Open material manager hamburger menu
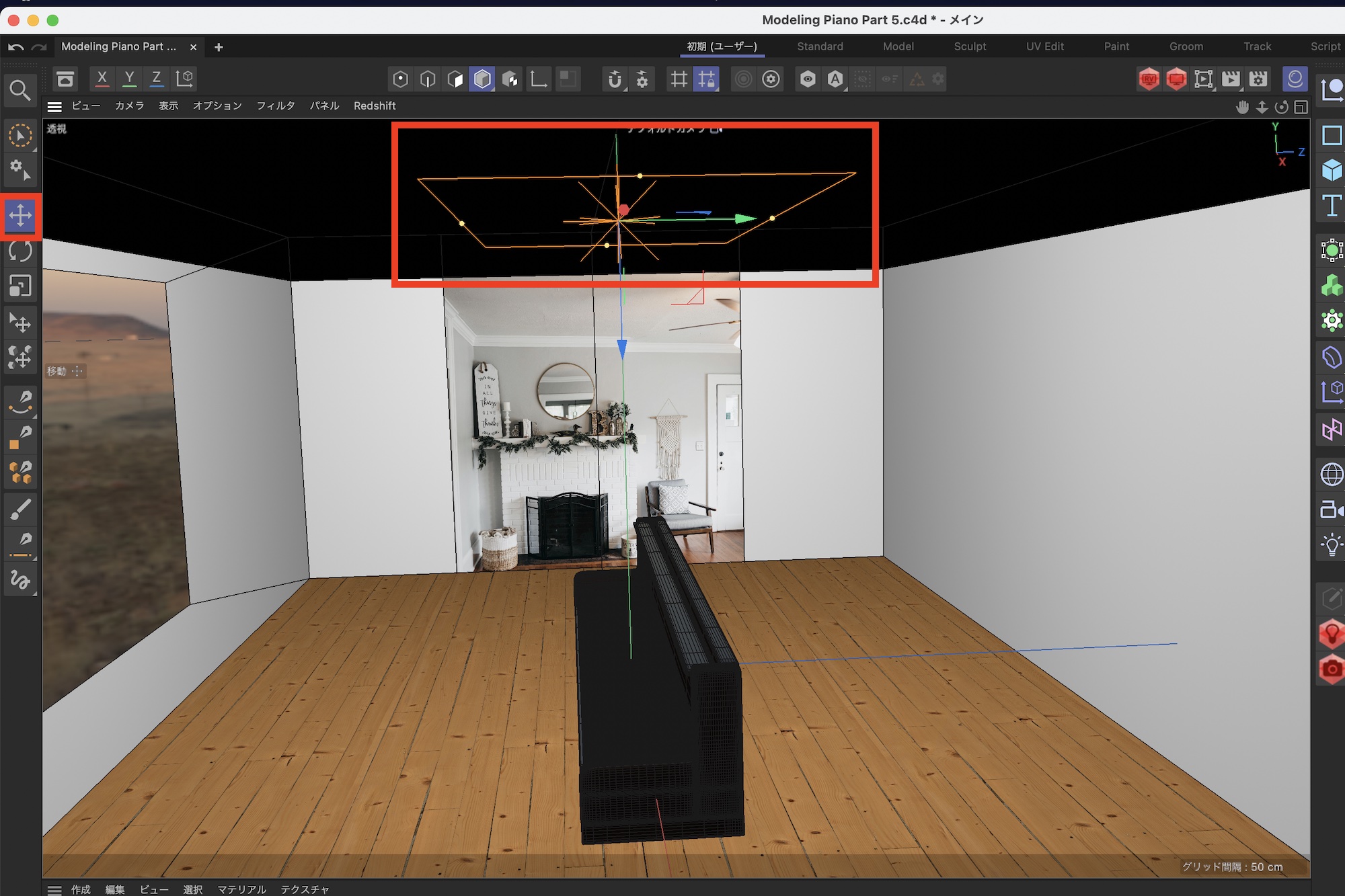 point(55,889)
